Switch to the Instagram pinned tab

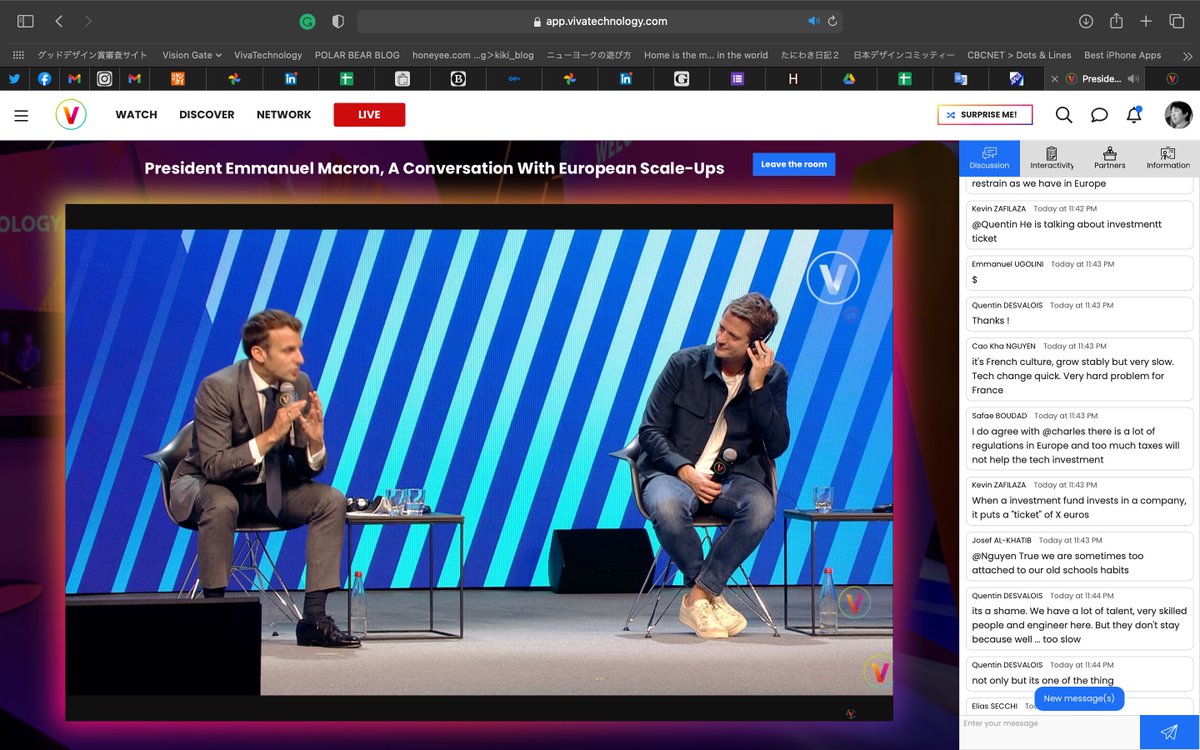pos(104,78)
